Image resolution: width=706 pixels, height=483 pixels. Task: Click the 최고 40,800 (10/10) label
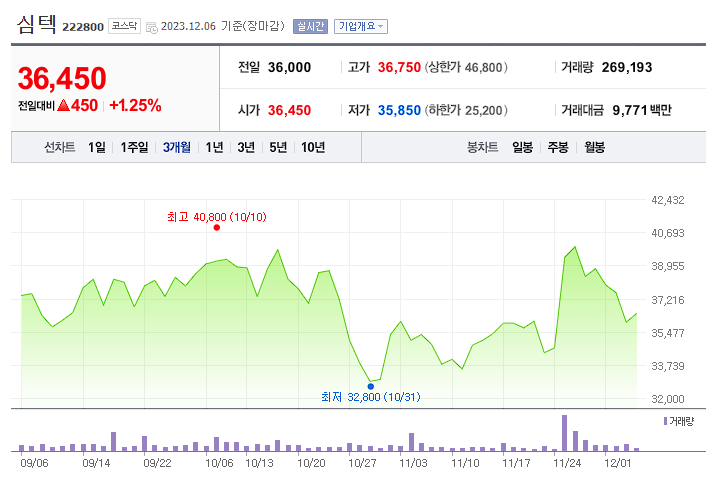tap(217, 217)
